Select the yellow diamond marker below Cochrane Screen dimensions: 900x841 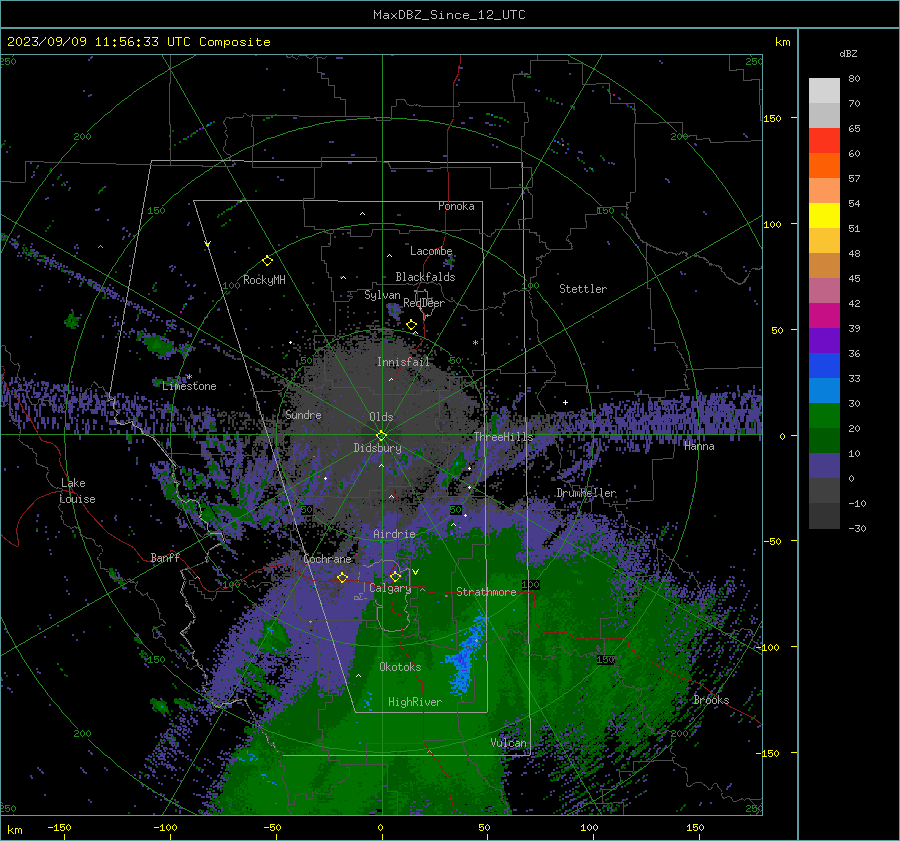click(x=342, y=577)
